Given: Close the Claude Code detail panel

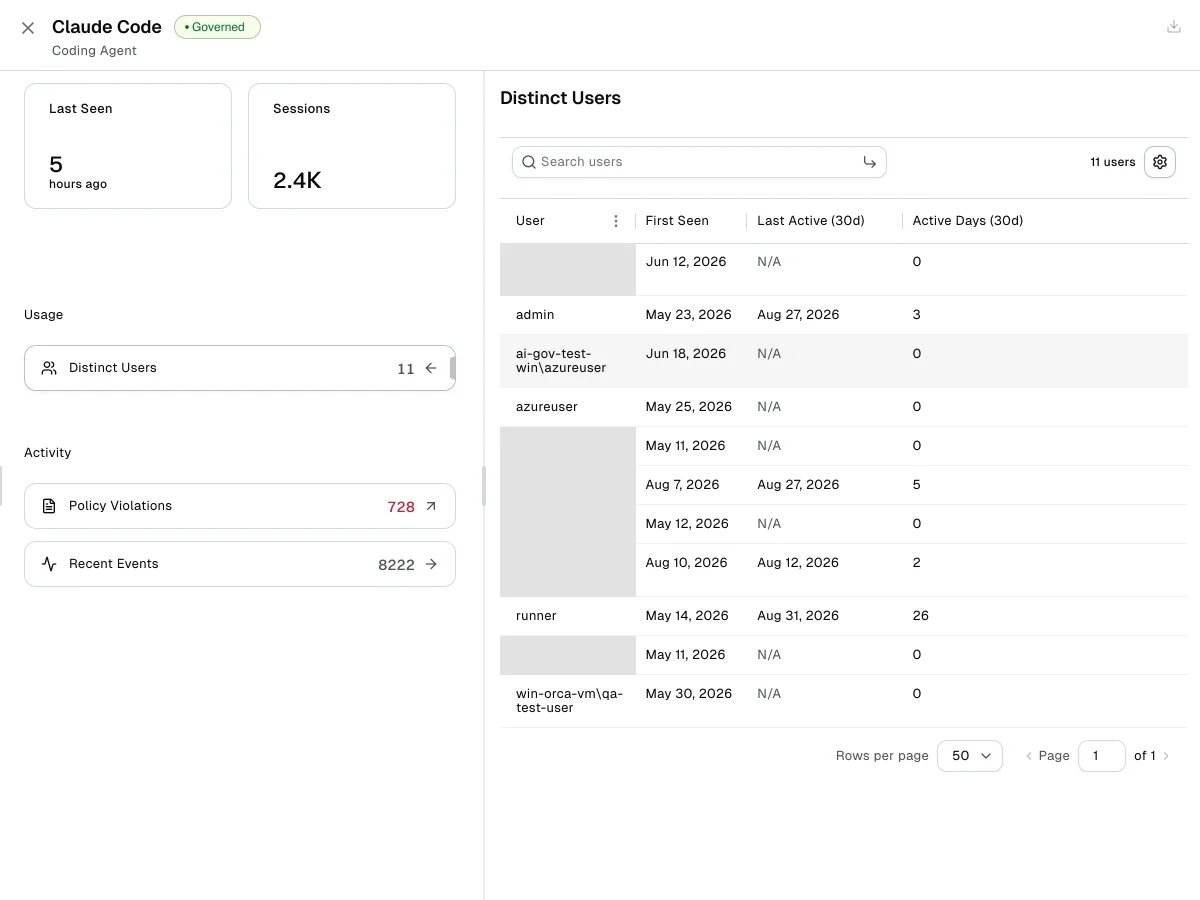Looking at the screenshot, I should pyautogui.click(x=28, y=28).
